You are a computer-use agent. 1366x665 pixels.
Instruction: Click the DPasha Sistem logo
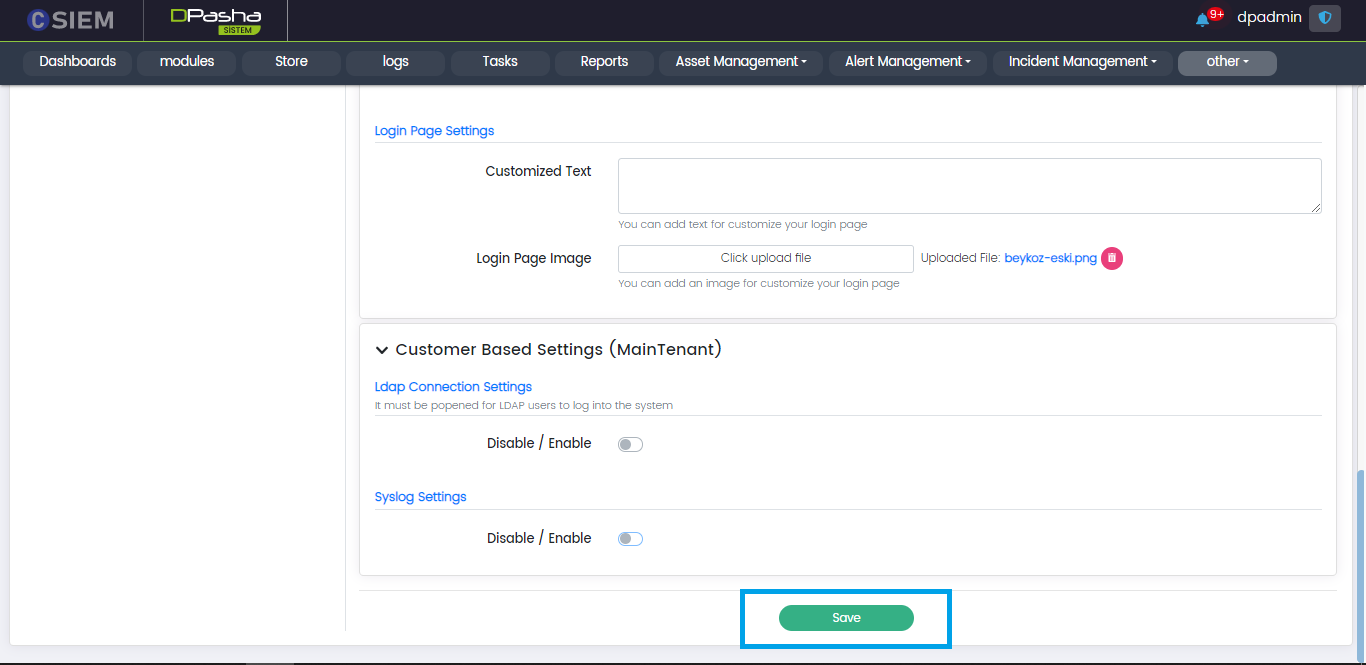[215, 20]
